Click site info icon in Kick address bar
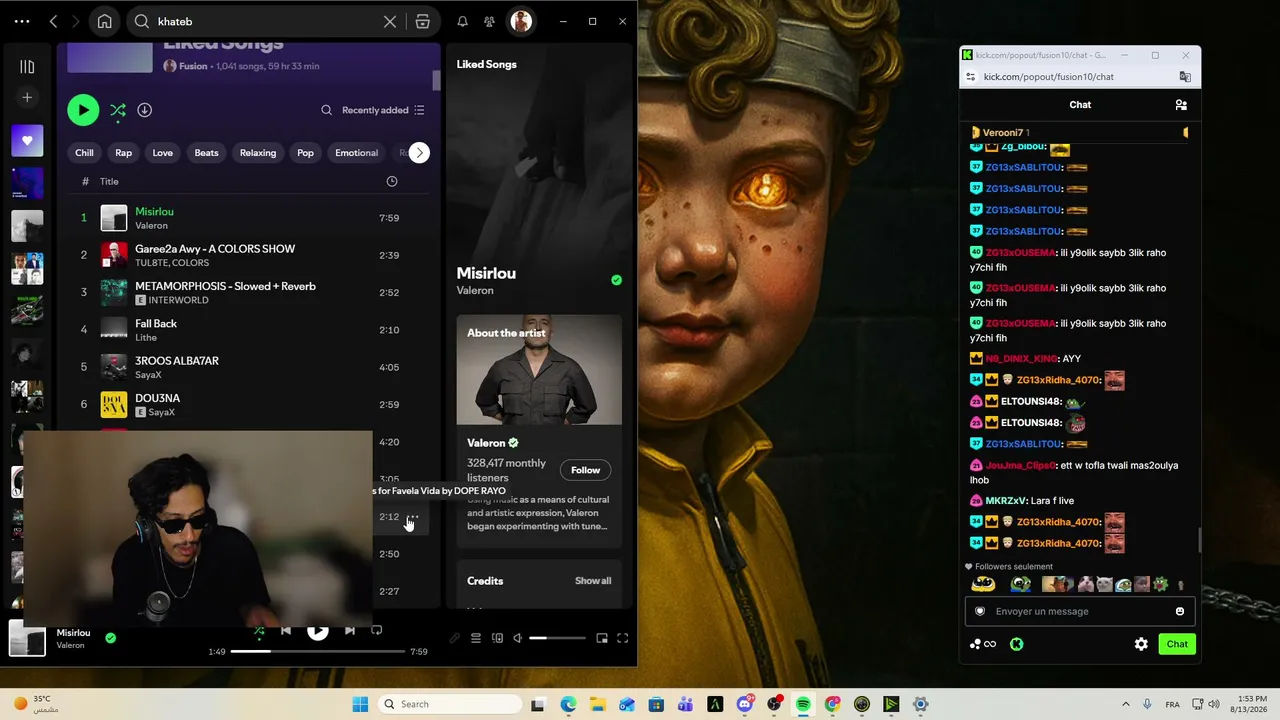This screenshot has height=720, width=1280. coord(970,77)
